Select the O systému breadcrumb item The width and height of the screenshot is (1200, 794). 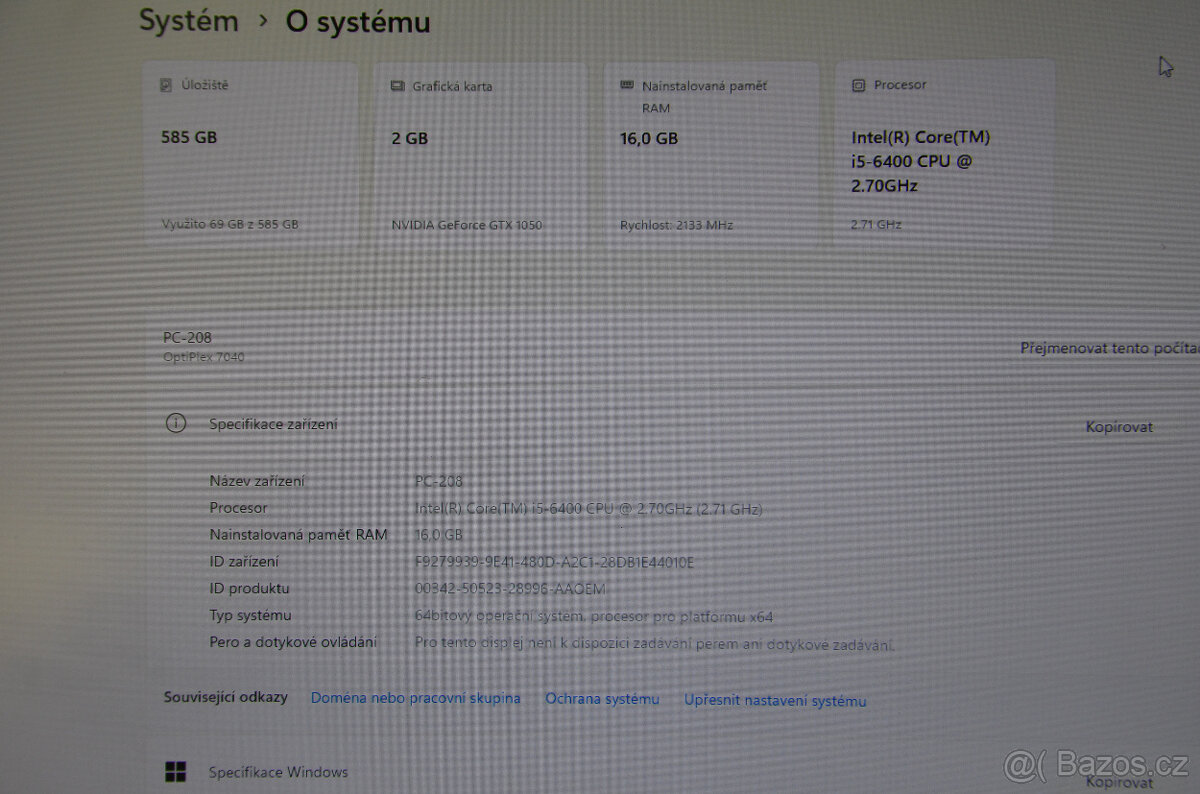coord(357,22)
